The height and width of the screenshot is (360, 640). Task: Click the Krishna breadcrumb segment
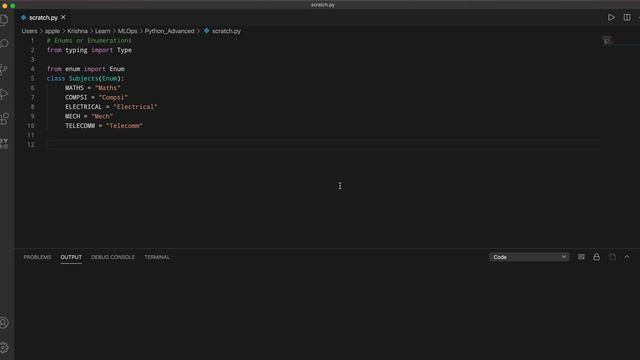78,31
